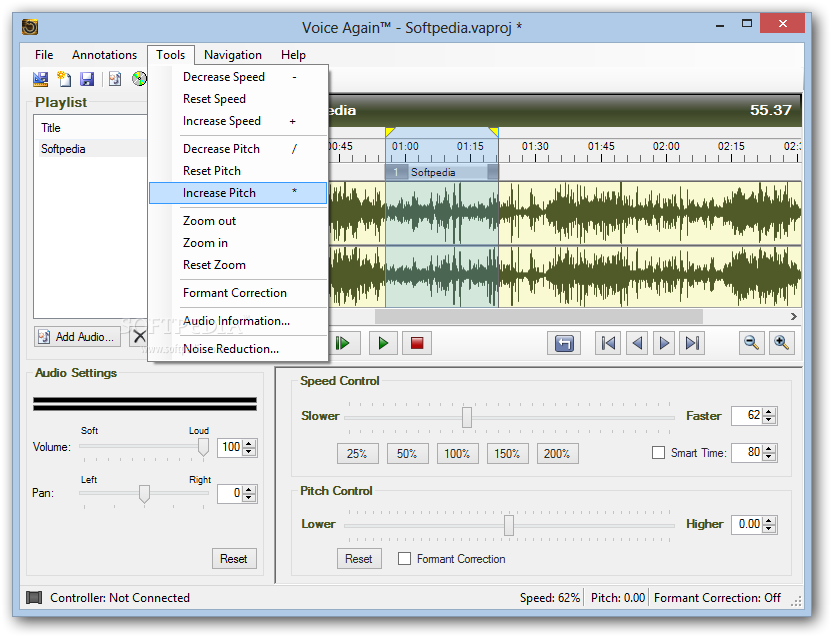Image resolution: width=832 pixels, height=637 pixels.
Task: Enable the Smart Time checkbox
Action: (x=658, y=453)
